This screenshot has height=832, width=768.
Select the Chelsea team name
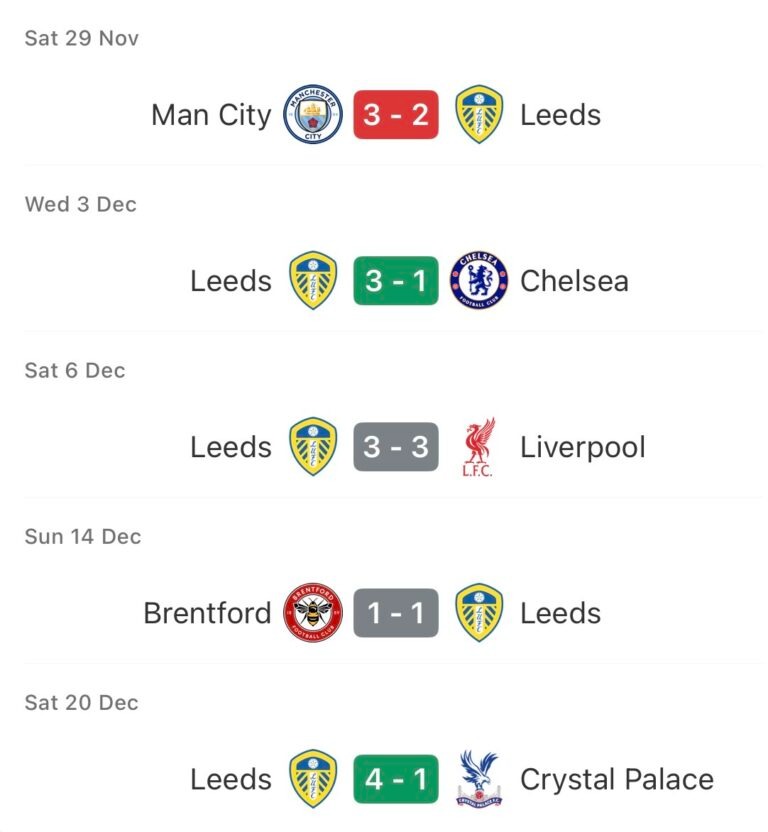(x=574, y=281)
